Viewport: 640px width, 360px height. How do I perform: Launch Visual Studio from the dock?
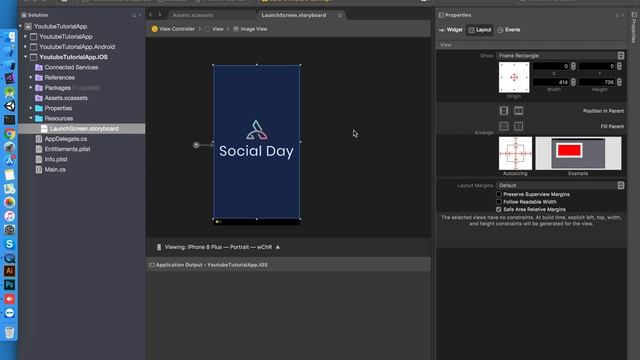[9, 78]
